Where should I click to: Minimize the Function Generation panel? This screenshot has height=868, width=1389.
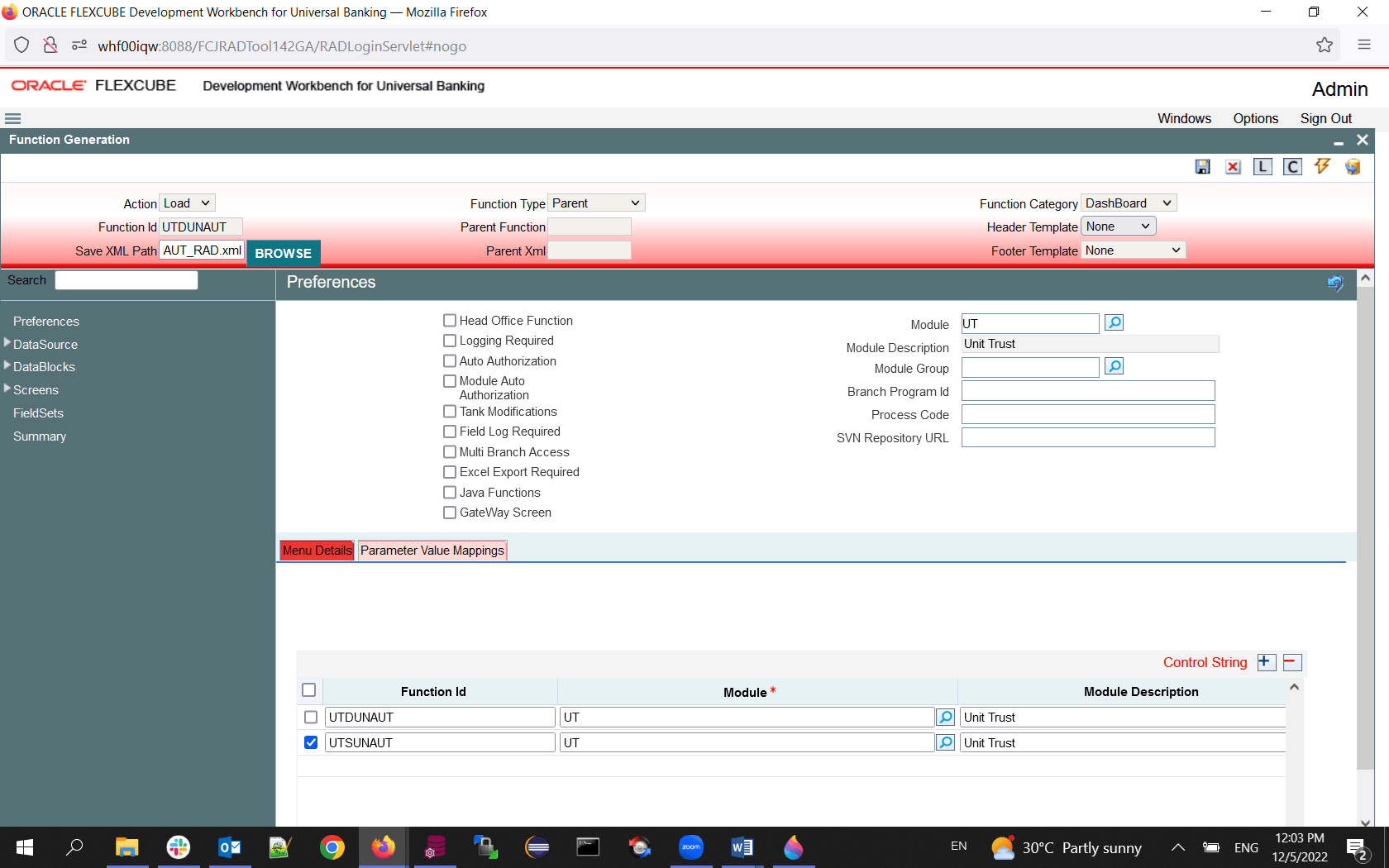(x=1339, y=141)
